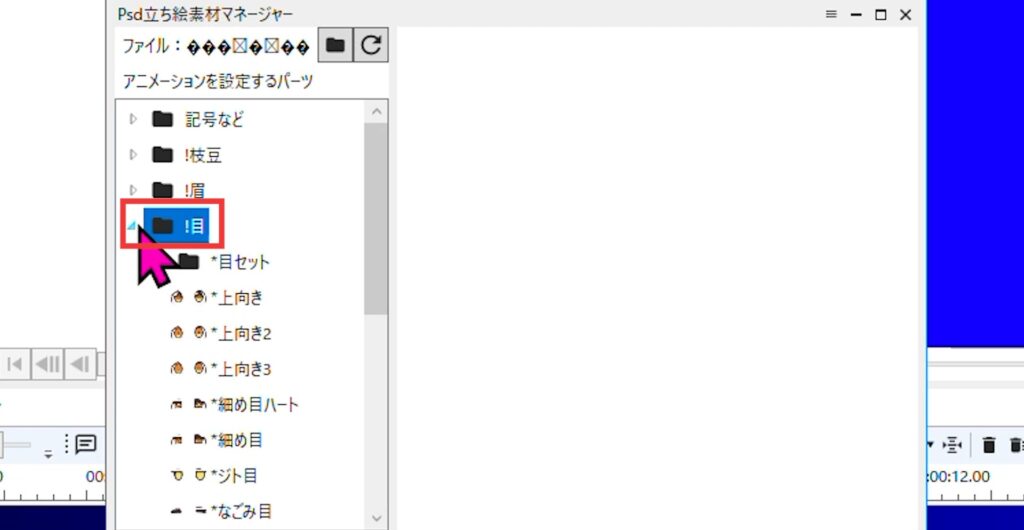Collapse the !目 folder
1024x530 pixels.
coord(133,227)
